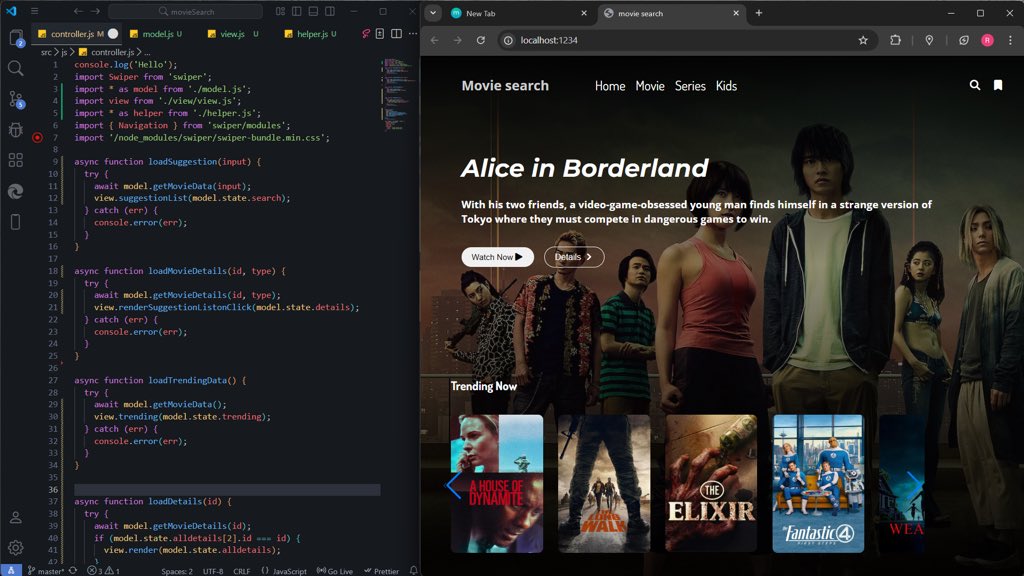Click UTF-8 encoding in status bar
Image resolution: width=1024 pixels, height=576 pixels.
(213, 571)
